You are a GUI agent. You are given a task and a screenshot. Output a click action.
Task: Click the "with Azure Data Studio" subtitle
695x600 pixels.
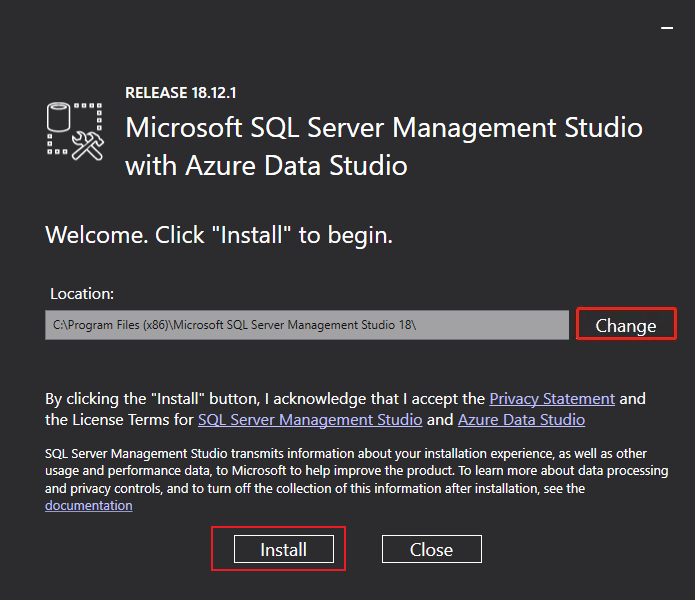(266, 165)
